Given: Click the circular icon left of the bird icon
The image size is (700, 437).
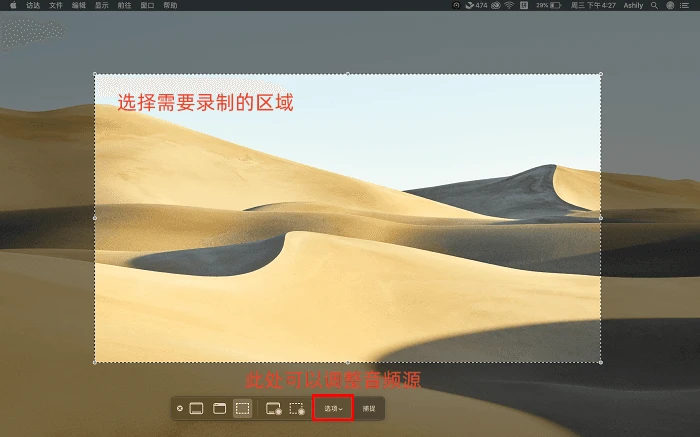Looking at the screenshot, I should point(456,5).
